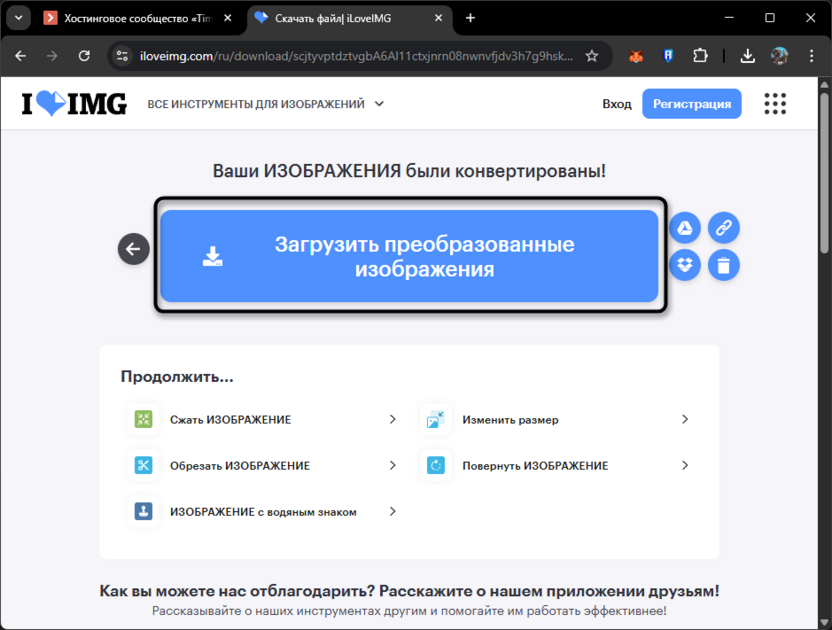Click the circular back arrow icon
The height and width of the screenshot is (630, 832).
133,248
